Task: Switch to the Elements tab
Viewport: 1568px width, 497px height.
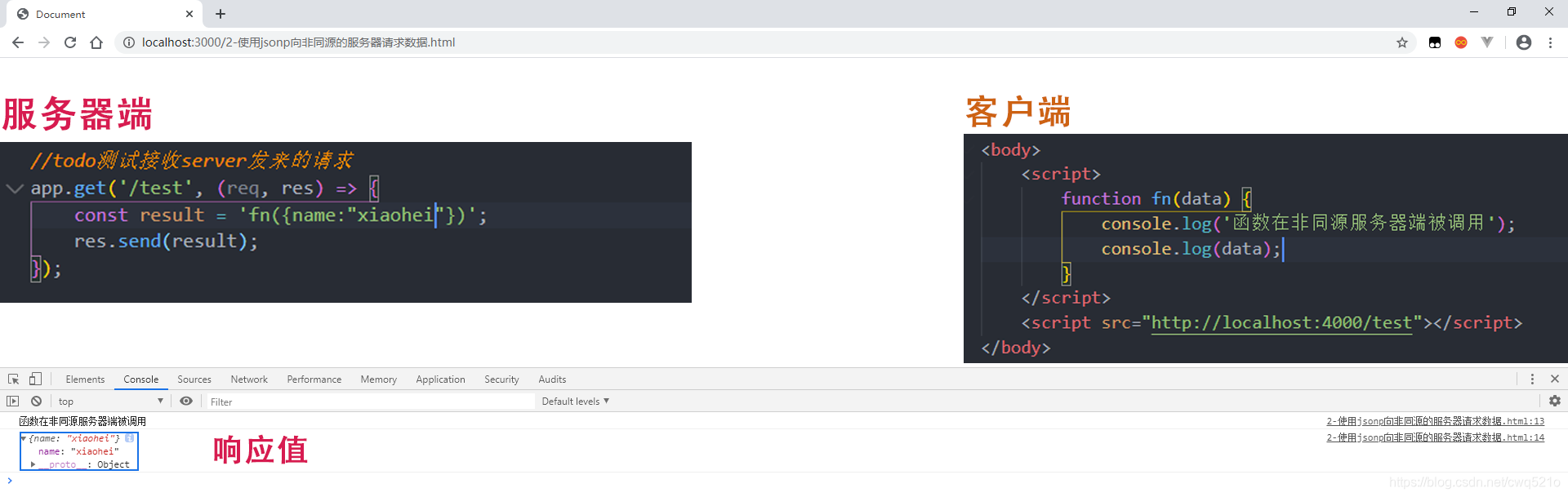Action: pos(85,379)
